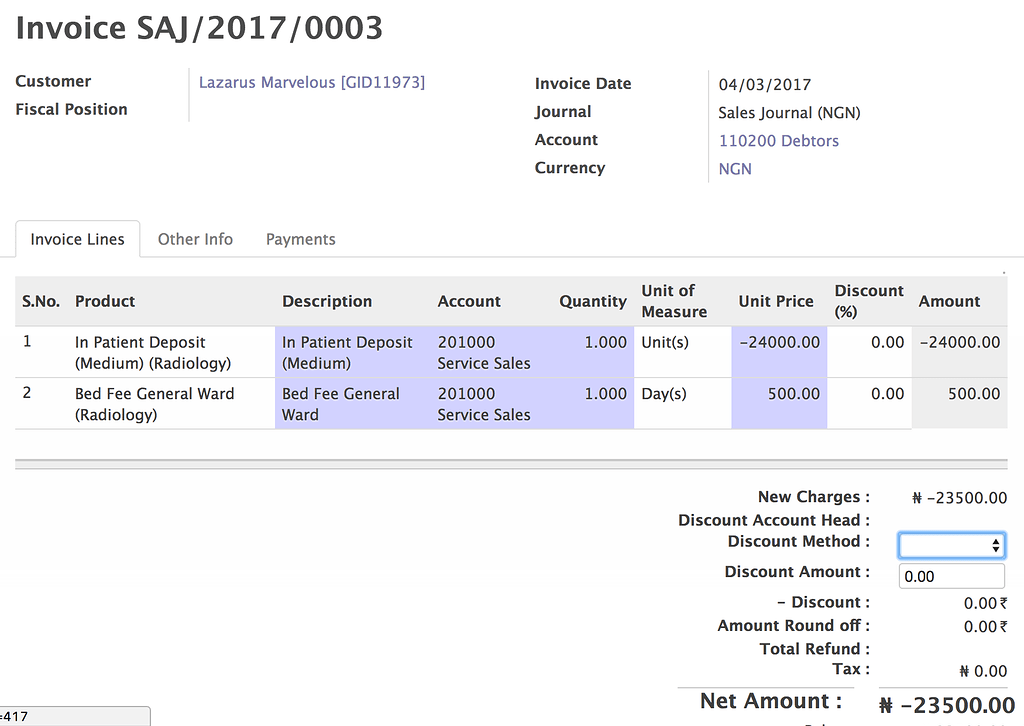The image size is (1024, 726).
Task: Click Day(s) unit of measure cell
Action: [664, 394]
